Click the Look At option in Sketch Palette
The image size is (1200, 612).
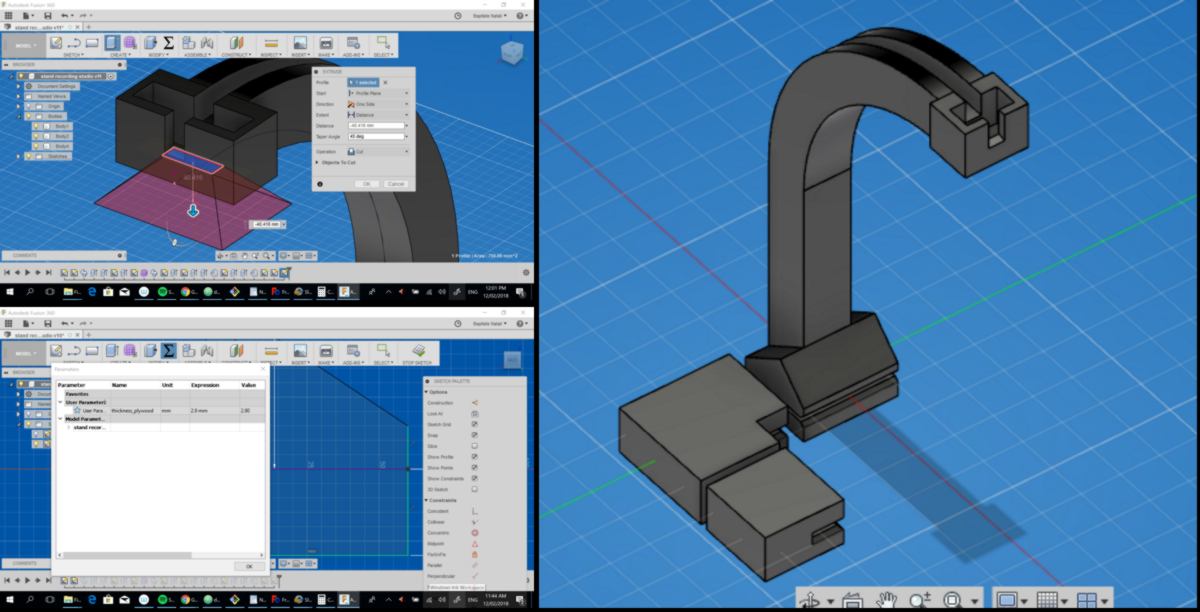click(x=474, y=413)
